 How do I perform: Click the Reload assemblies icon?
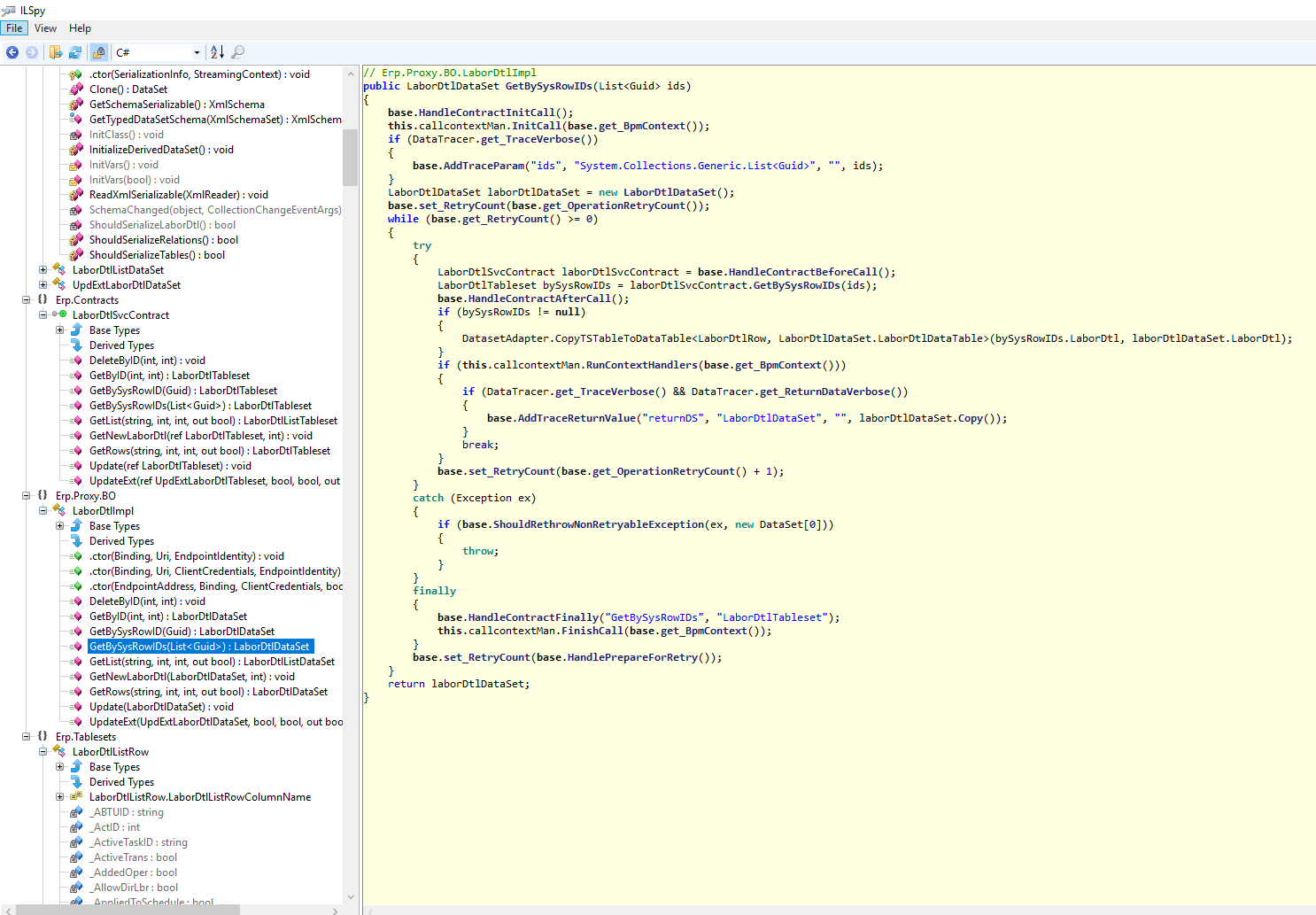pos(75,52)
